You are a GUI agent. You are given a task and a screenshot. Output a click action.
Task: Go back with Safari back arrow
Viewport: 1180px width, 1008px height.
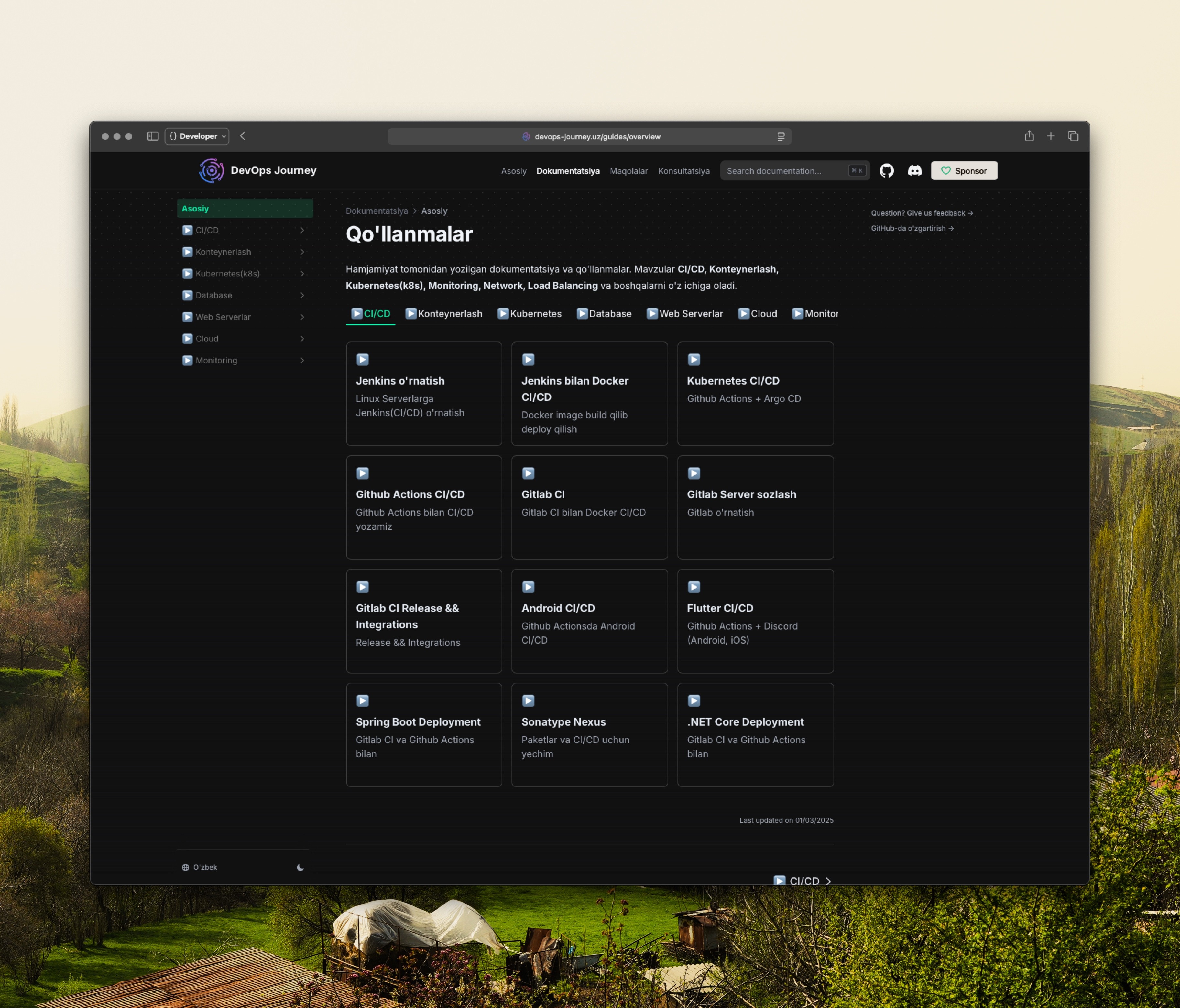click(x=243, y=136)
